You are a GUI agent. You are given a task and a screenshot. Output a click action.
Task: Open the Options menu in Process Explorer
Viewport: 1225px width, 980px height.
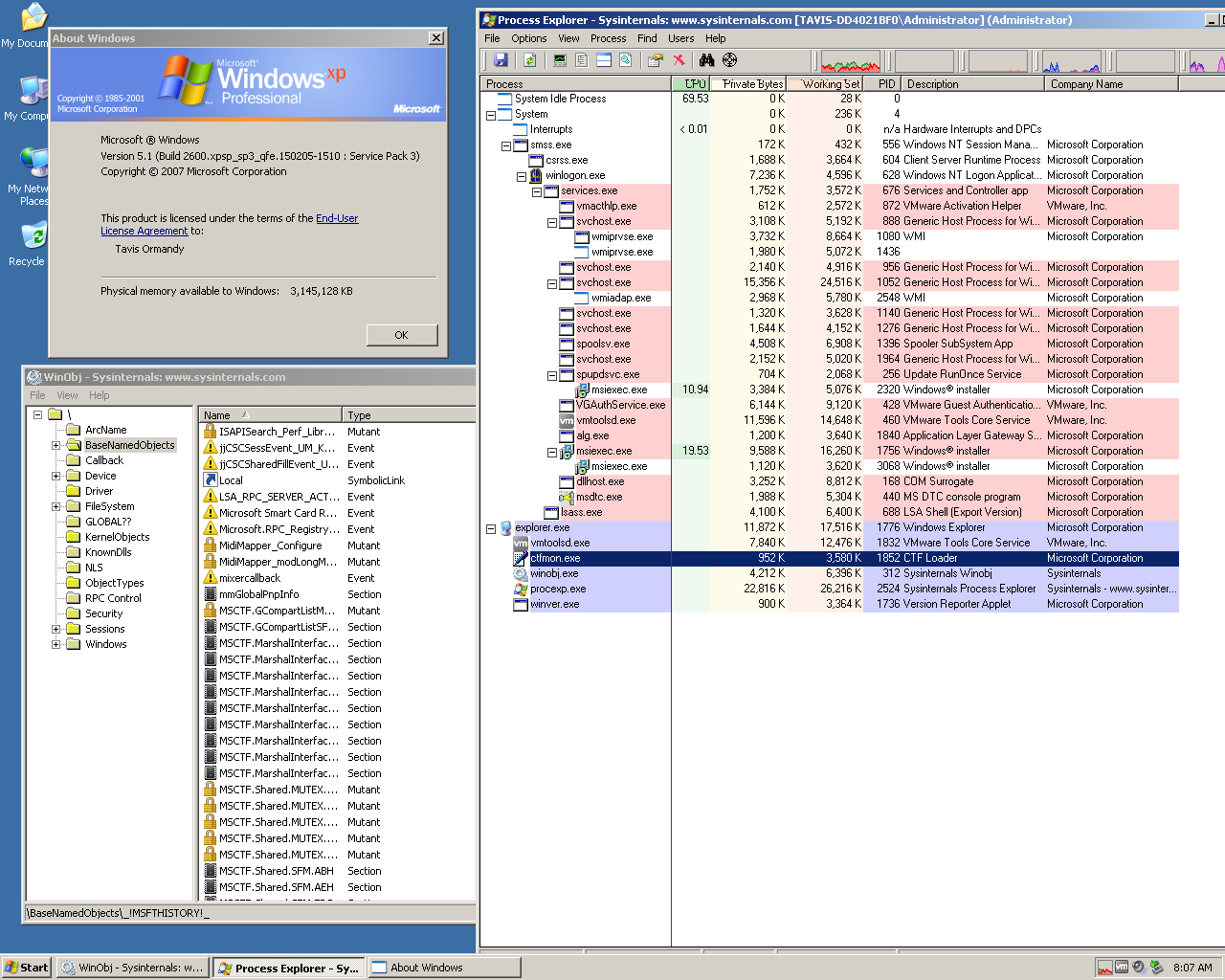pos(528,38)
